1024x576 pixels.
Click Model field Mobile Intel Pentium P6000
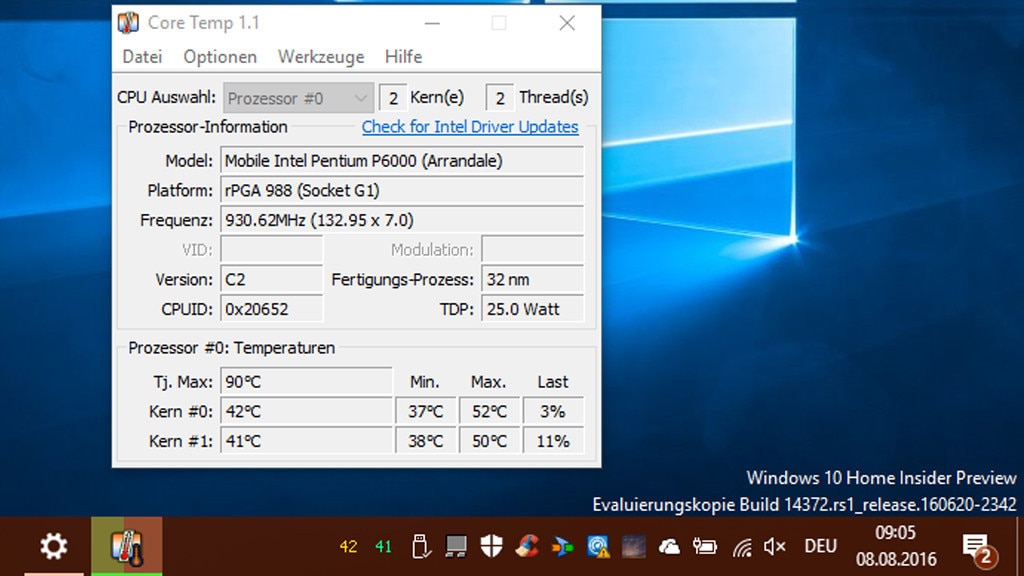click(402, 161)
